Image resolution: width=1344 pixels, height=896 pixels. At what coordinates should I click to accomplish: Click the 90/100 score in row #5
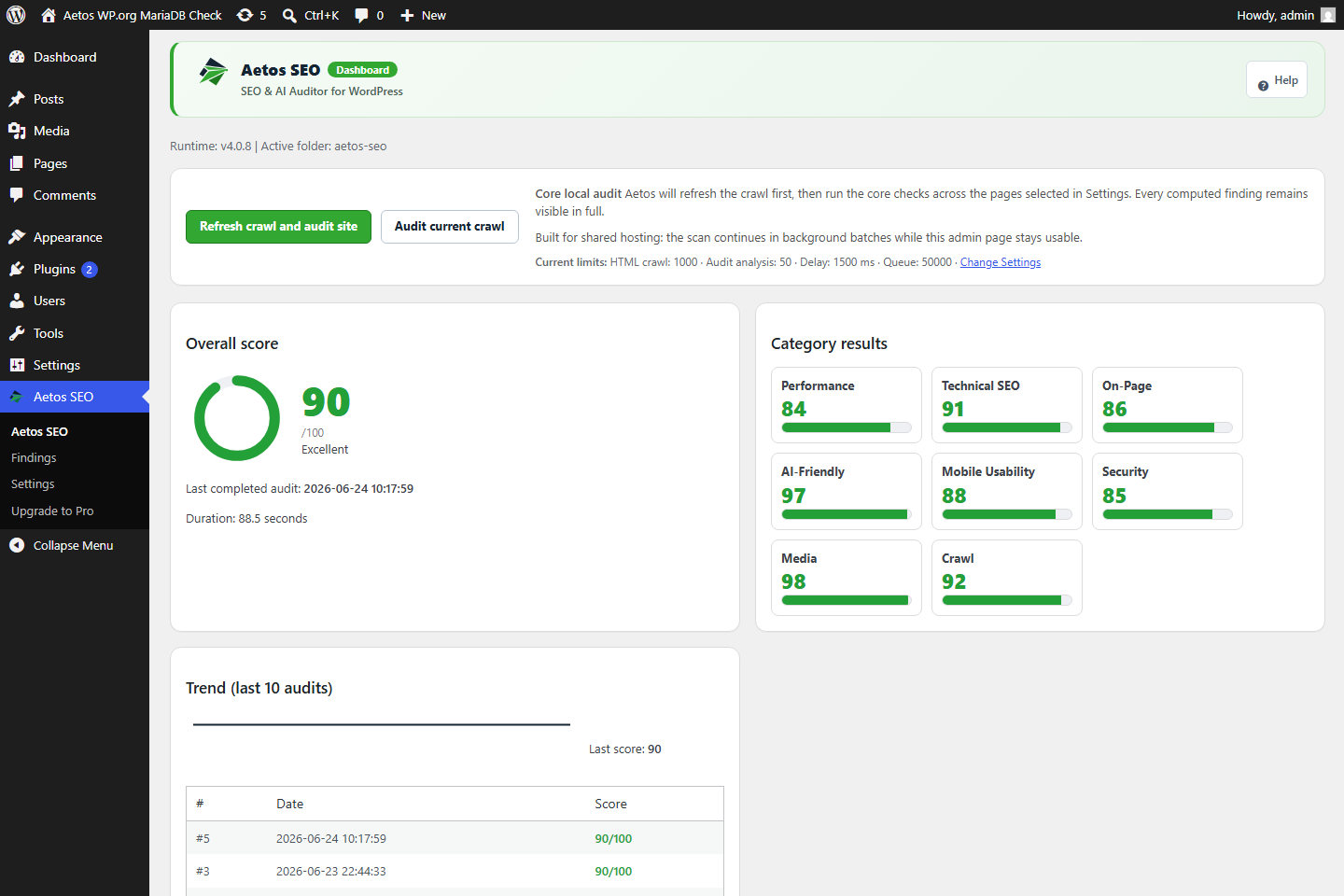coord(613,838)
